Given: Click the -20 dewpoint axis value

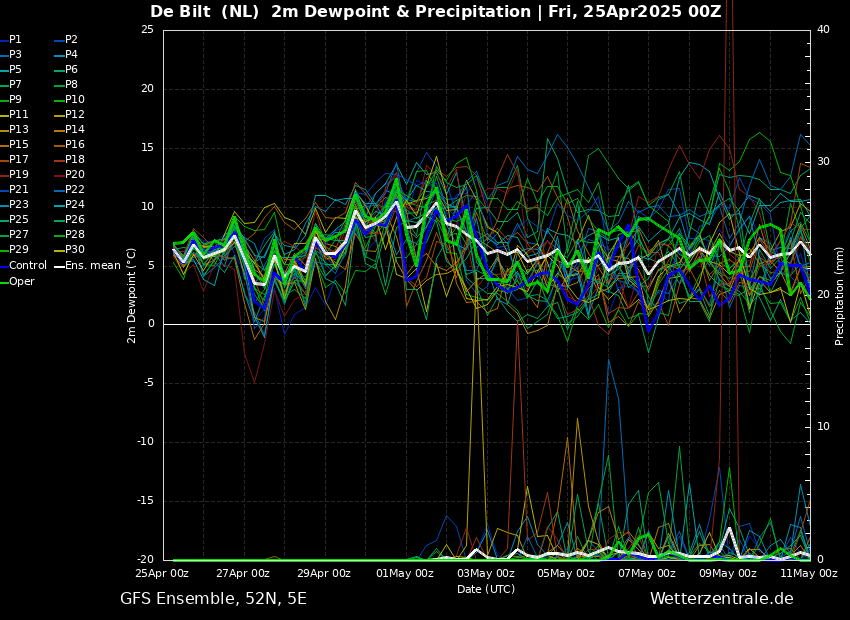Looking at the screenshot, I should pos(145,559).
